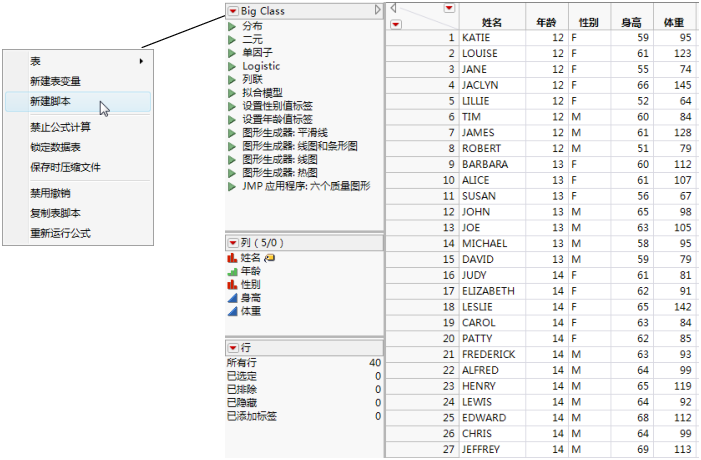701x460 pixels.
Task: Collapse the panels with Big Class header arrow
Action: pos(378,10)
